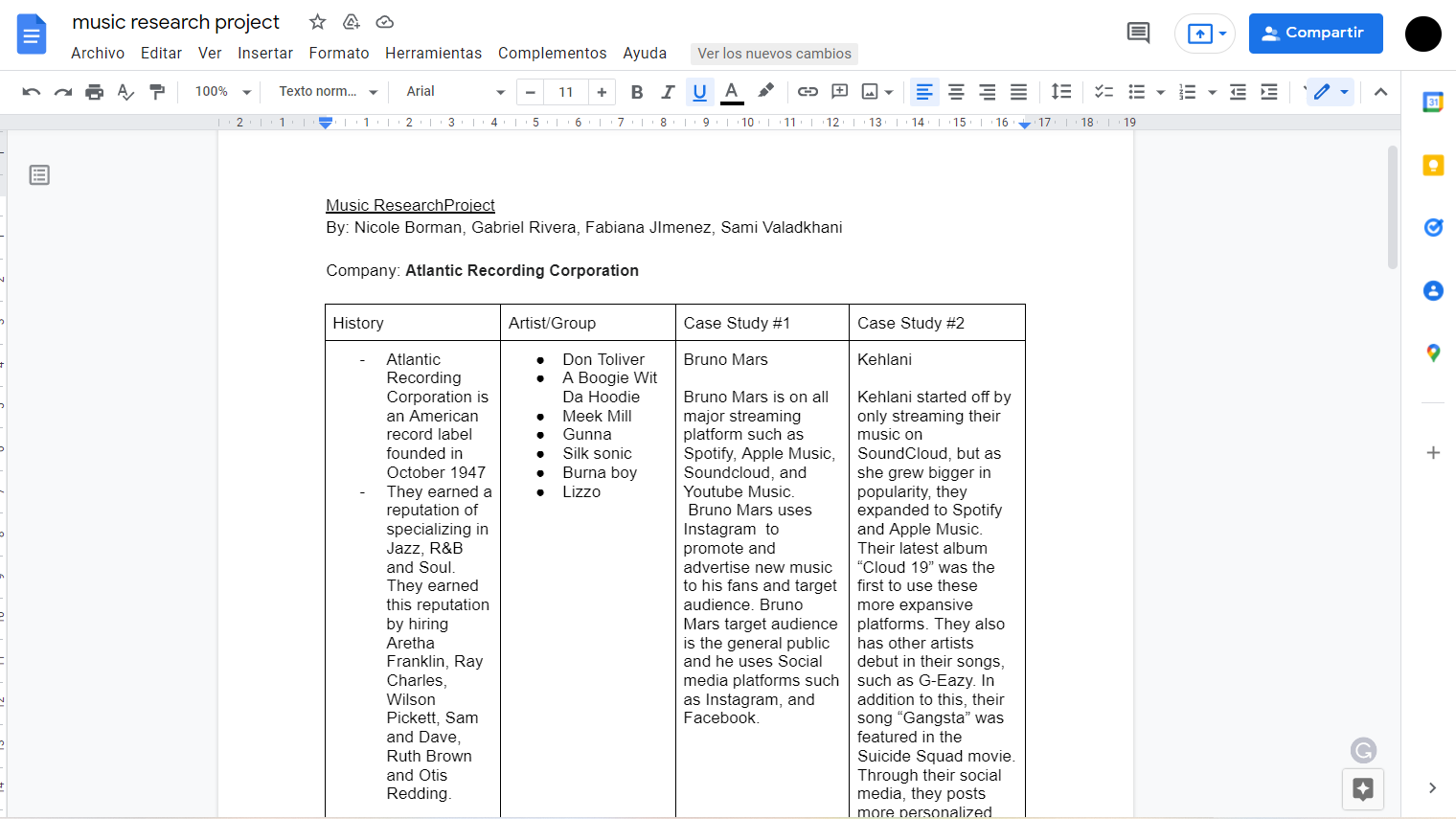Open the Complementos menu
The height and width of the screenshot is (819, 1456).
(x=552, y=54)
